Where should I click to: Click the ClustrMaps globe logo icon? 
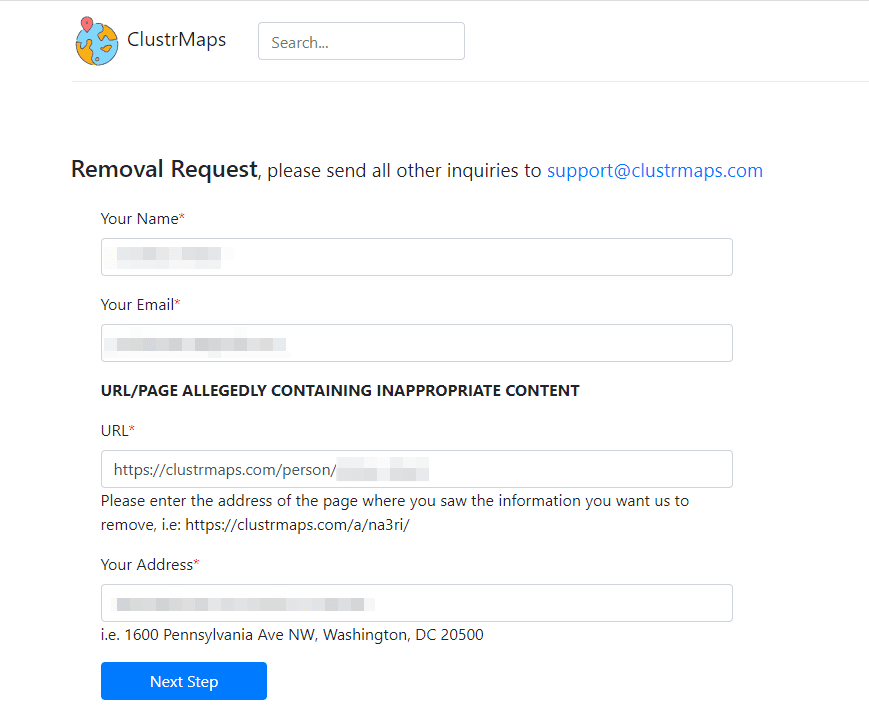pos(96,41)
